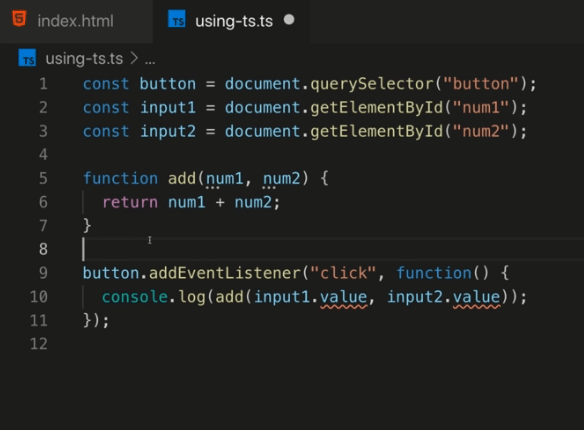Click the log method on line 10

(x=191, y=297)
